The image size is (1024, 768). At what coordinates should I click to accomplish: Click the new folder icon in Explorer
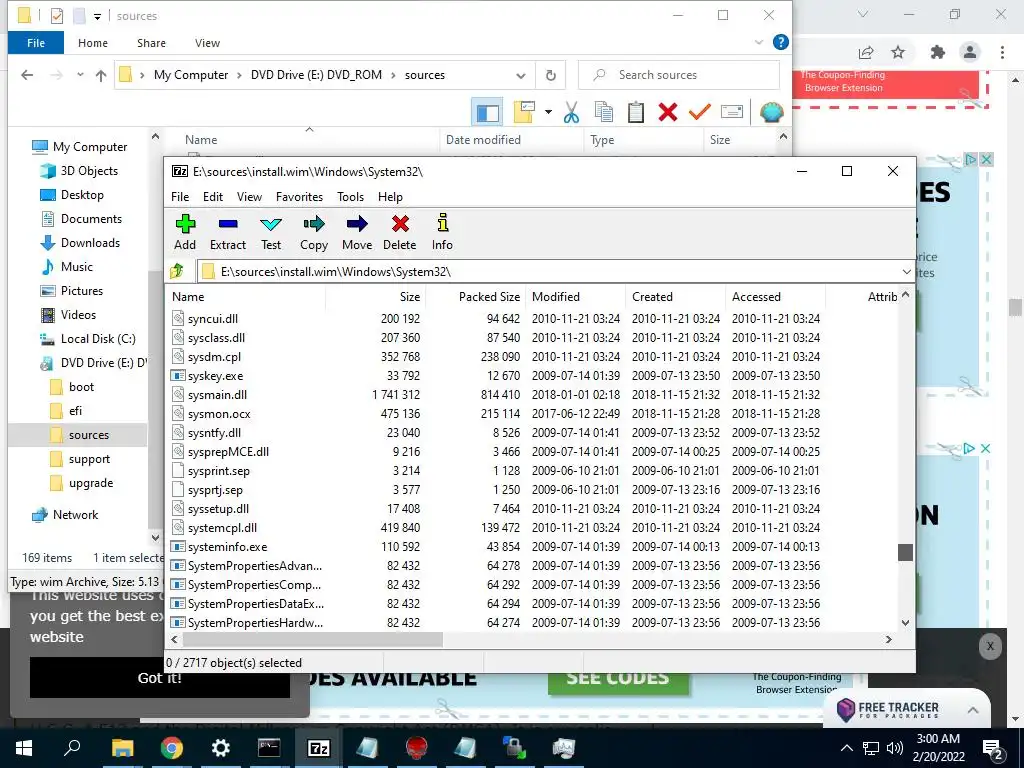[524, 112]
